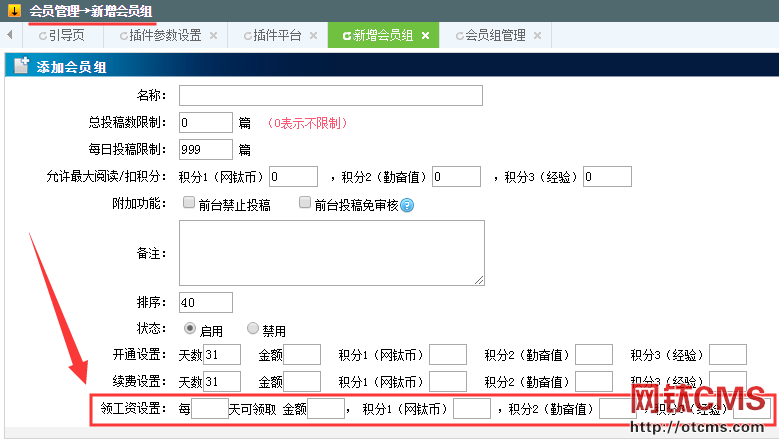Screen dimensions: 779x443
Task: Close the 插件平台 tab
Action: pos(313,35)
